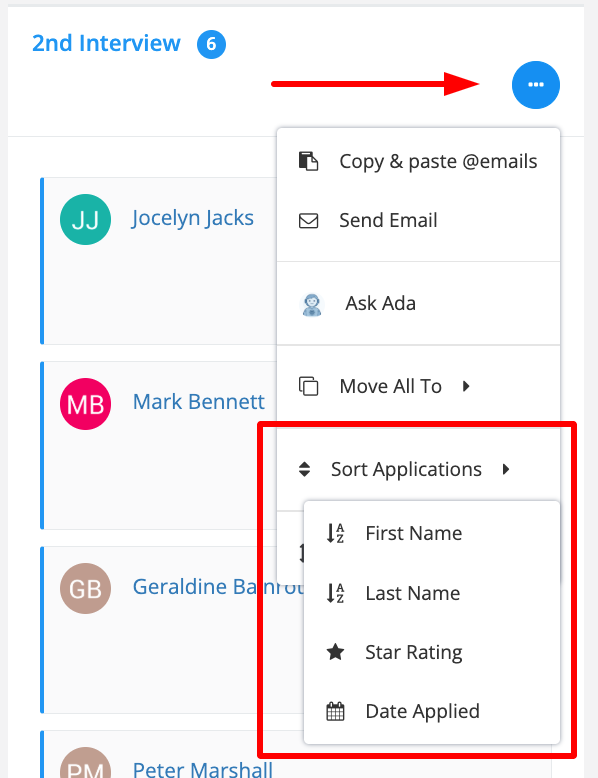This screenshot has height=778, width=598.
Task: Click the Move All To copy icon
Action: click(308, 386)
